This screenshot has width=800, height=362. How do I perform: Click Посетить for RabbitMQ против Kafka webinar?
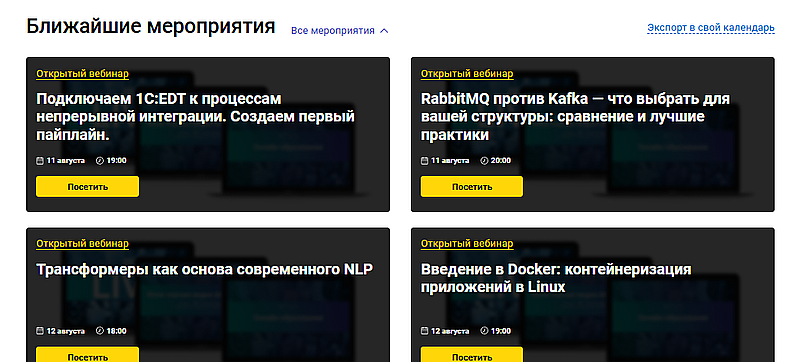point(472,187)
